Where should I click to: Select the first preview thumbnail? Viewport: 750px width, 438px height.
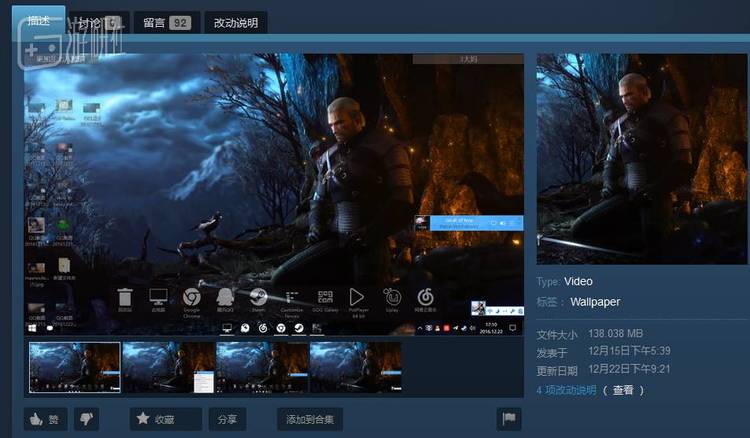coord(75,367)
